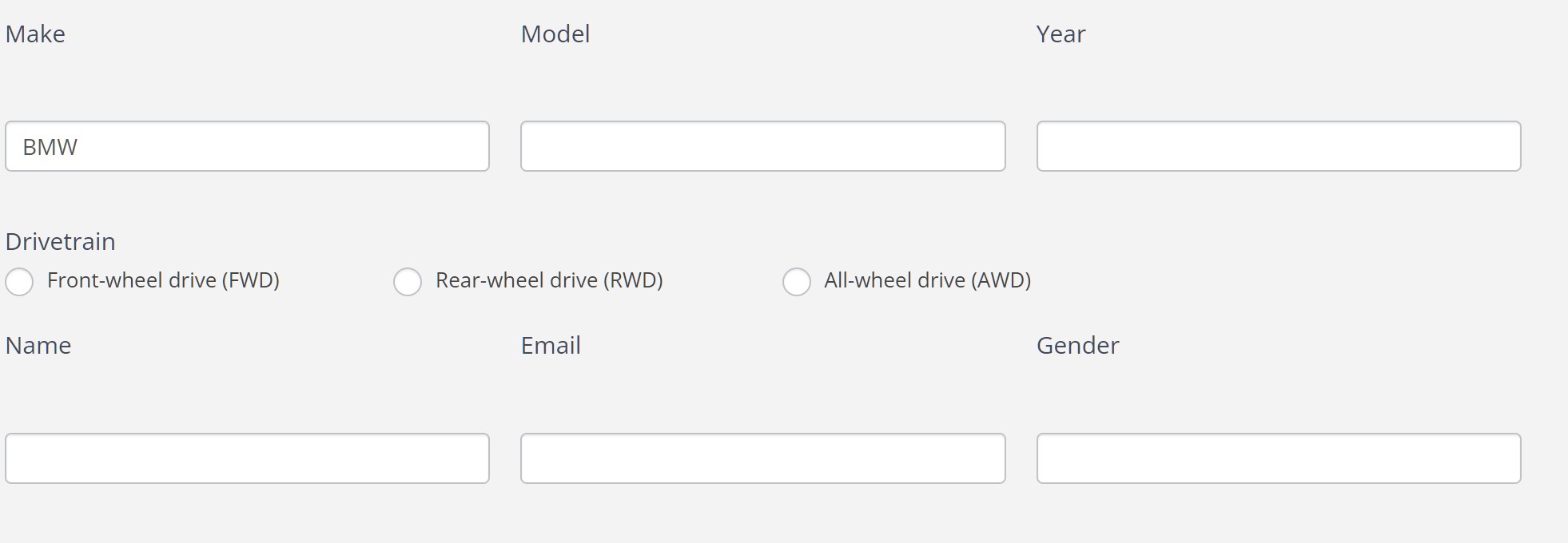Choose the Rear-wheel drive radio option

tap(408, 281)
